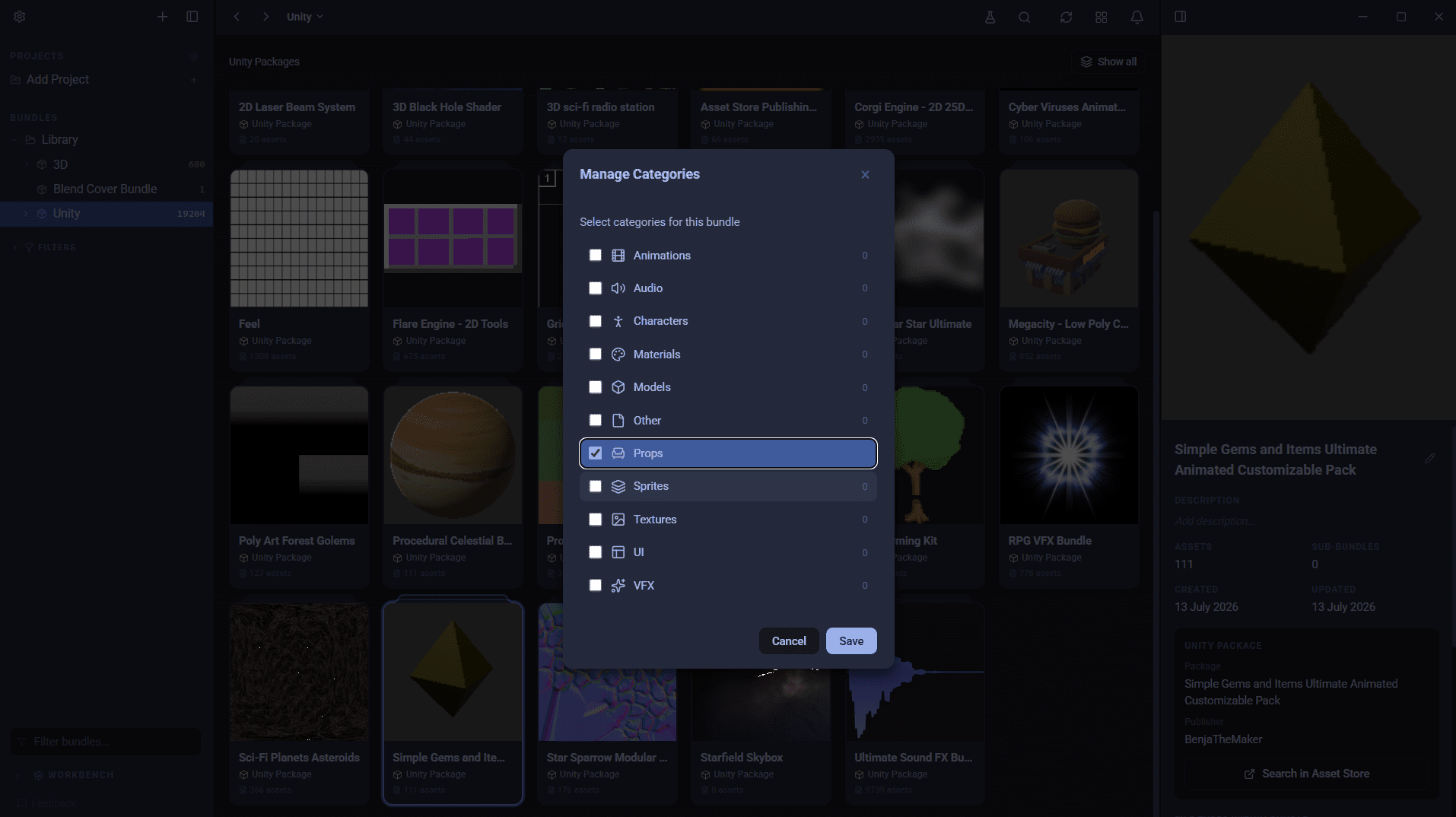Image resolution: width=1456 pixels, height=817 pixels.
Task: Click the Sprites layers icon
Action: (x=618, y=486)
